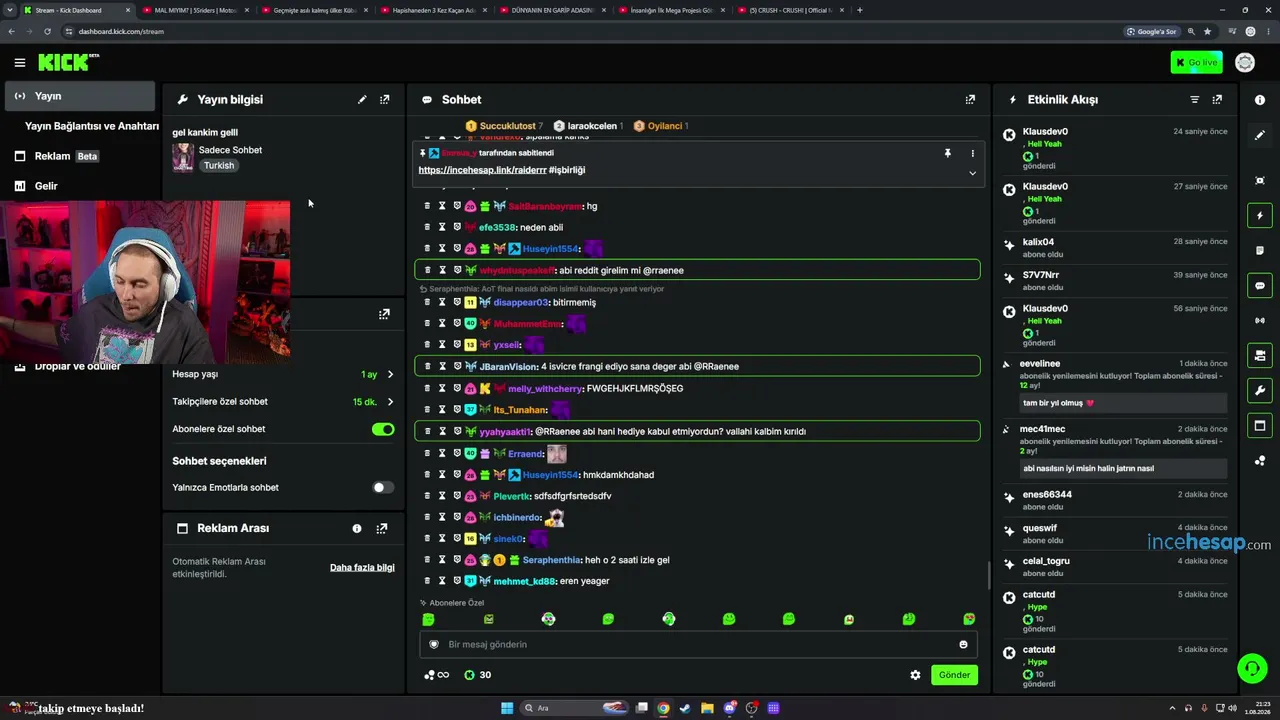Click the broadcast signal icon in the right sidebar
1280x720 pixels.
pos(1260,321)
